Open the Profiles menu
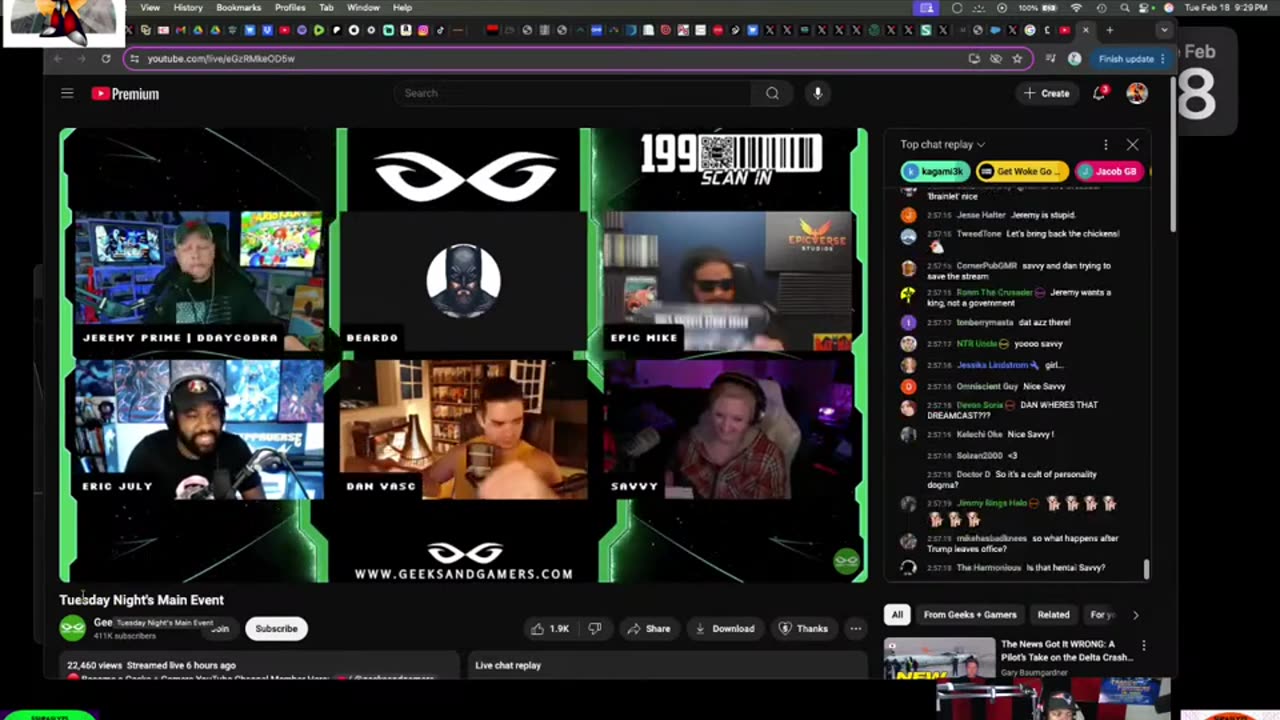Image resolution: width=1280 pixels, height=720 pixels. click(x=290, y=7)
